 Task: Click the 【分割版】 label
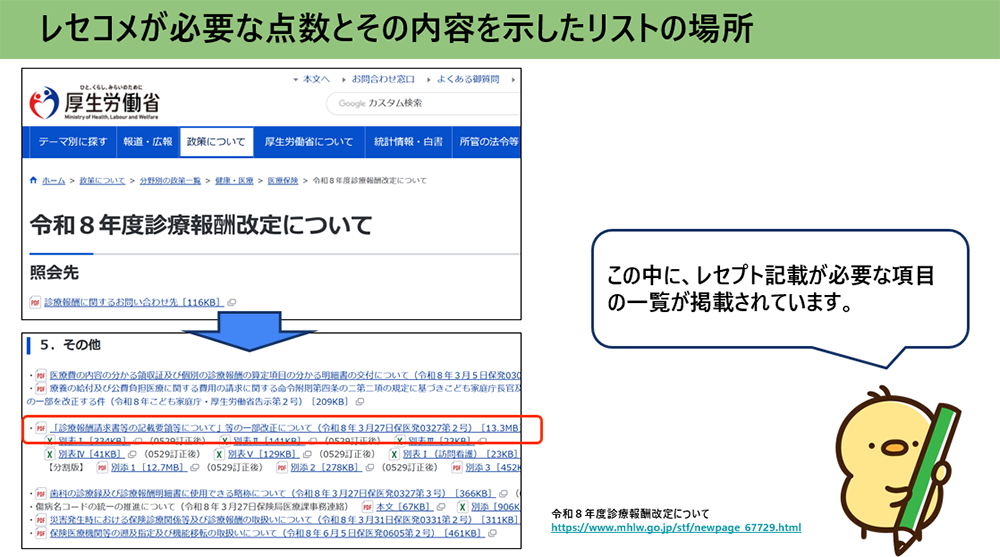pos(66,468)
